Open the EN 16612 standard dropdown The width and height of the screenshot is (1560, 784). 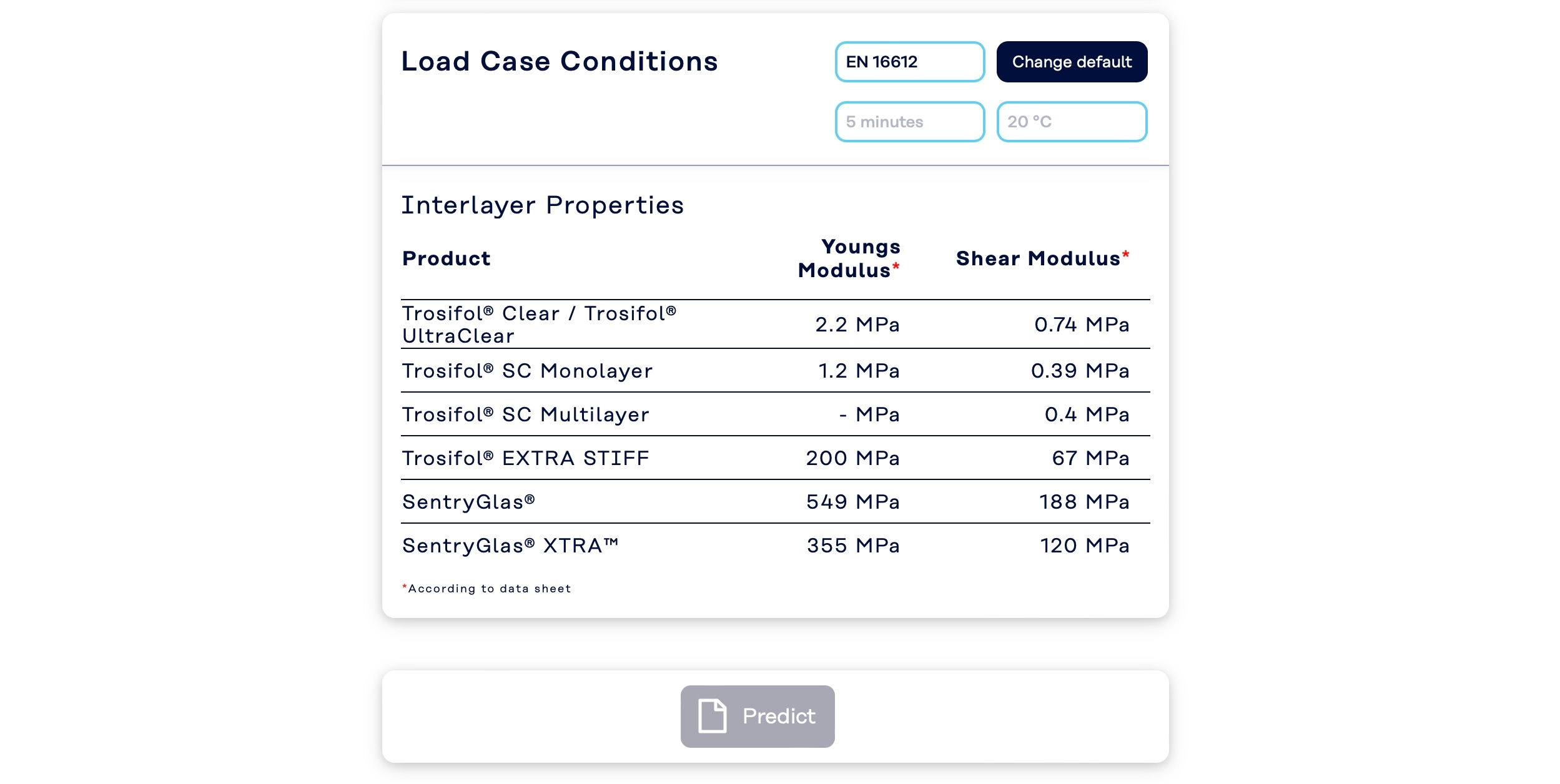[909, 62]
